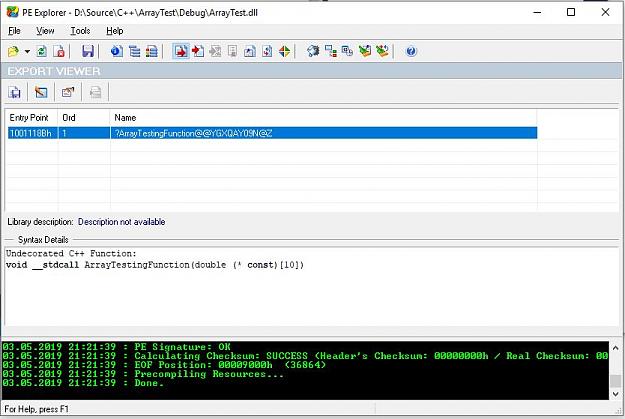Screen dimensions: 625x419
Task: Click the 'Precompiling Resources...' log line
Action: click(143, 374)
